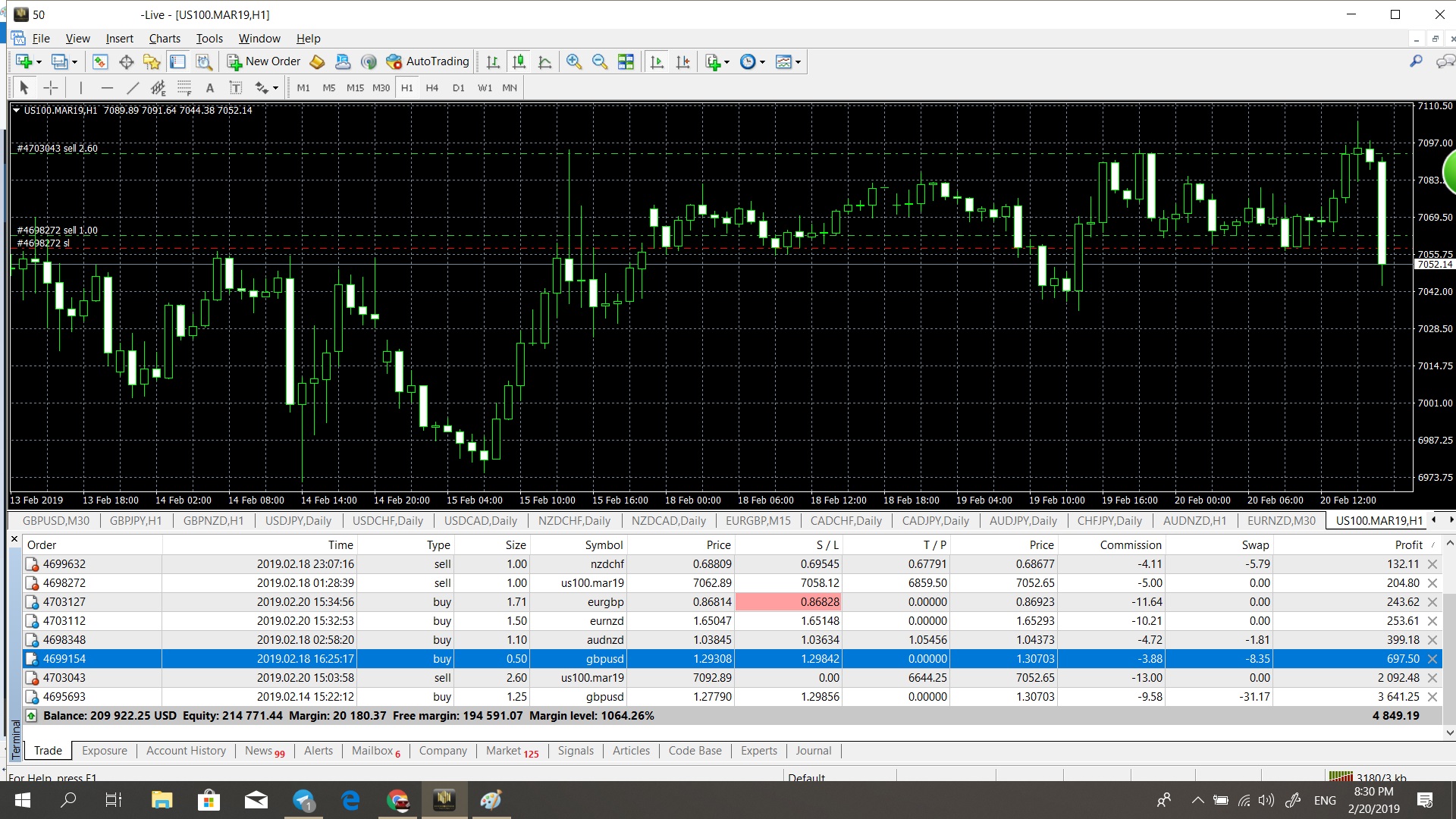Select the Text tool marked A
The image size is (1456, 819).
[x=210, y=88]
